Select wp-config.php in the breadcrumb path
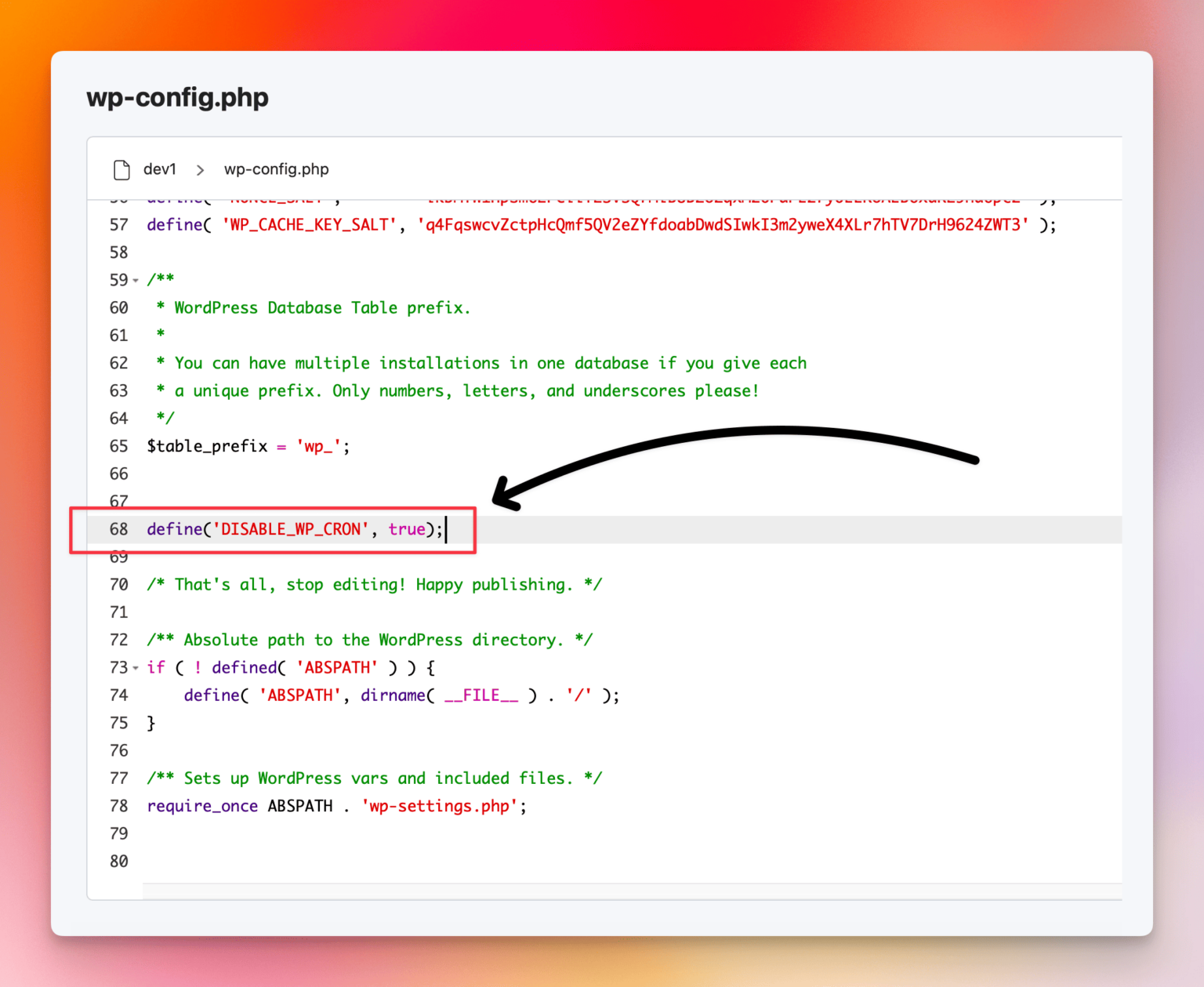 pyautogui.click(x=276, y=169)
